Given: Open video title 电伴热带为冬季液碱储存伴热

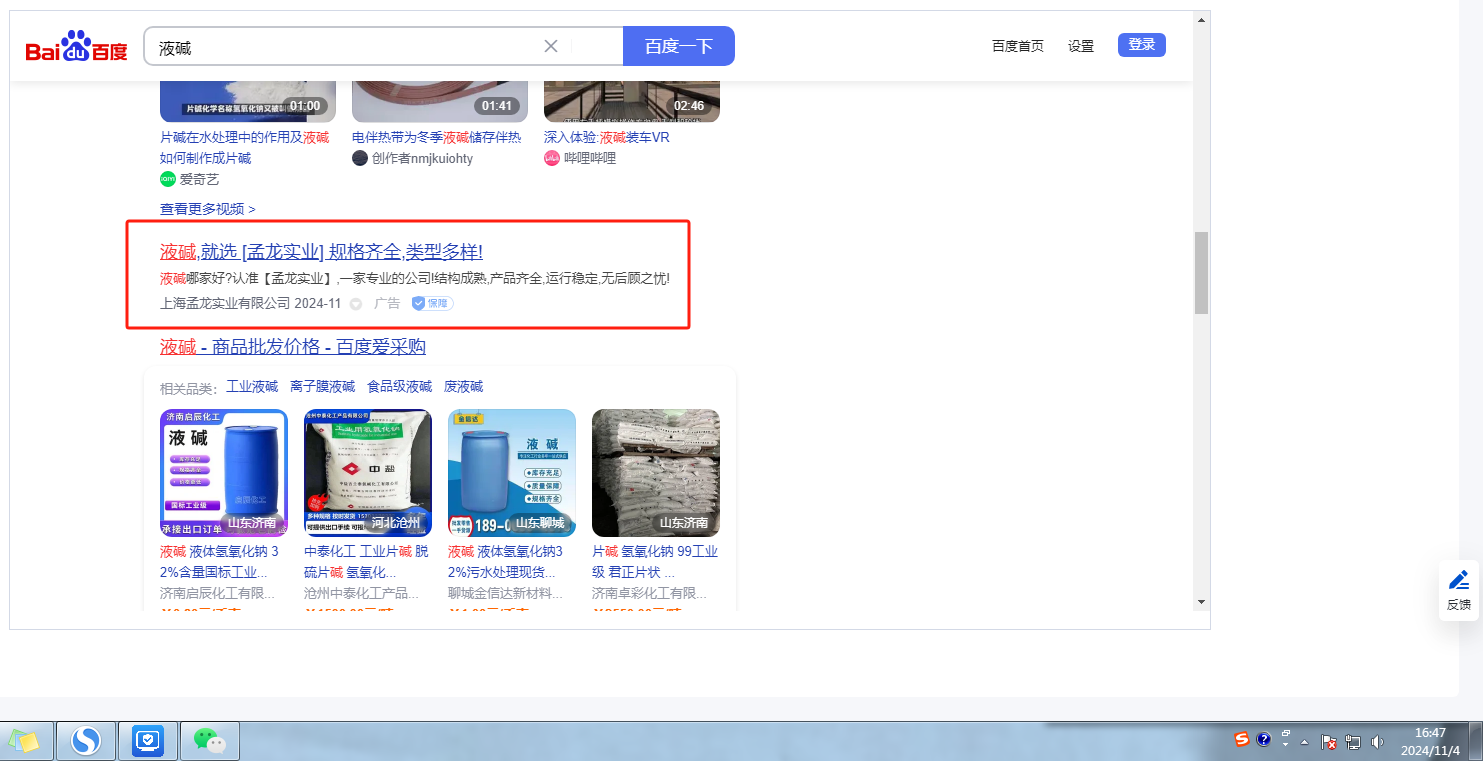Looking at the screenshot, I should click(436, 137).
